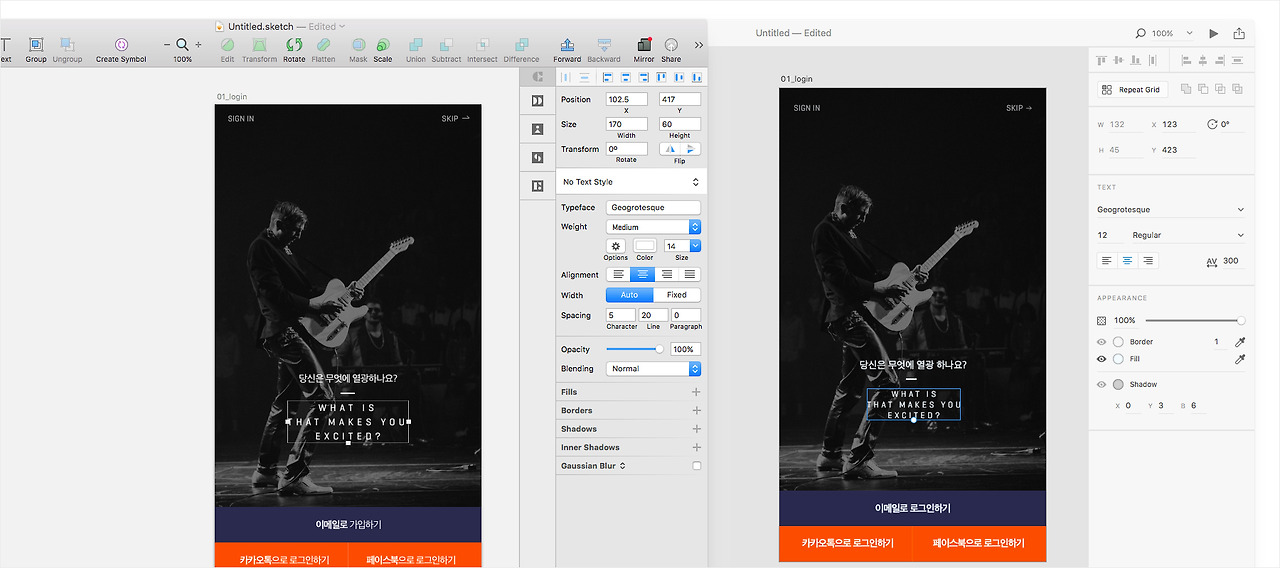Open No Text Style dropdown

(x=631, y=182)
